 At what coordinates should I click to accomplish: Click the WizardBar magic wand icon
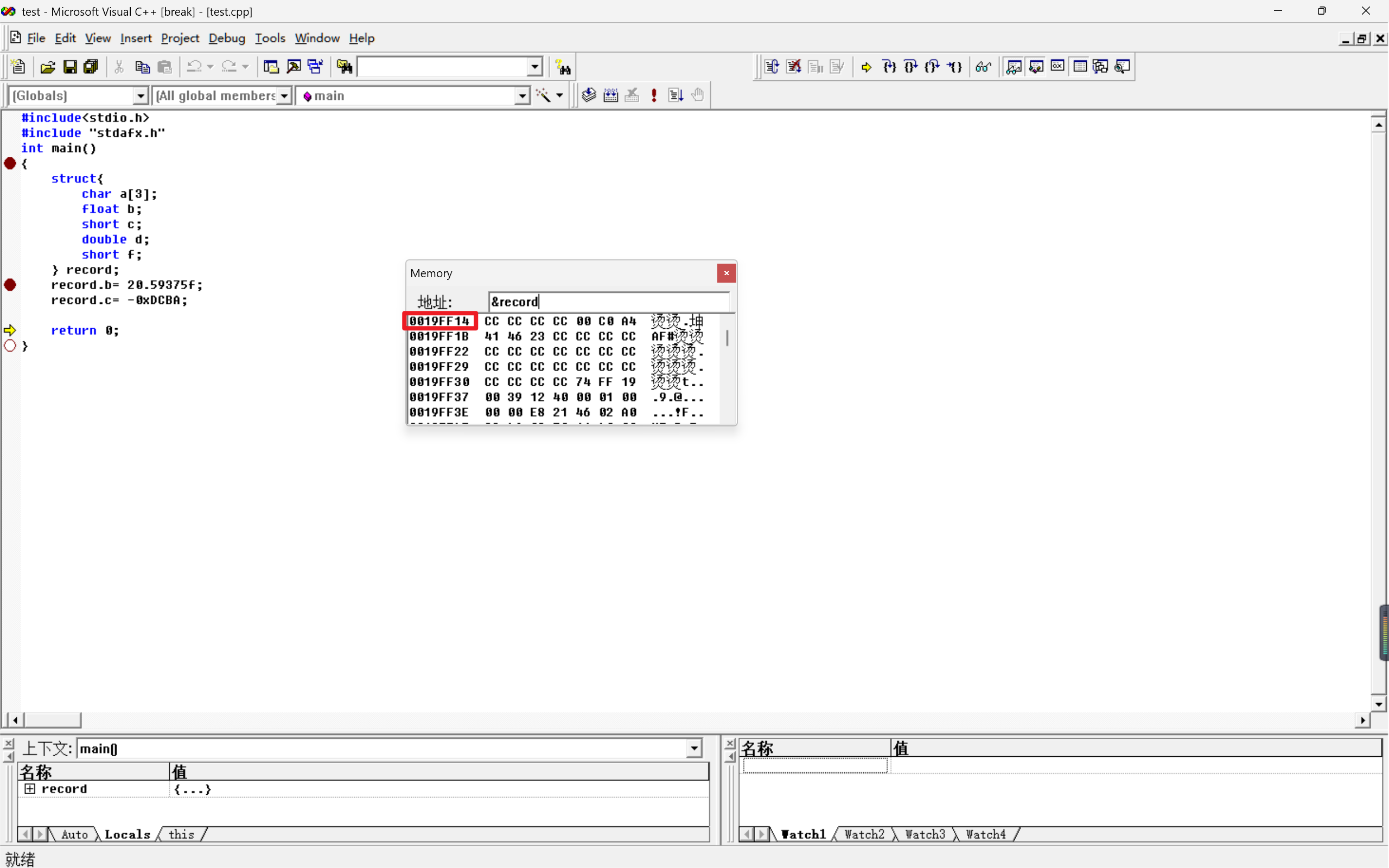(543, 95)
